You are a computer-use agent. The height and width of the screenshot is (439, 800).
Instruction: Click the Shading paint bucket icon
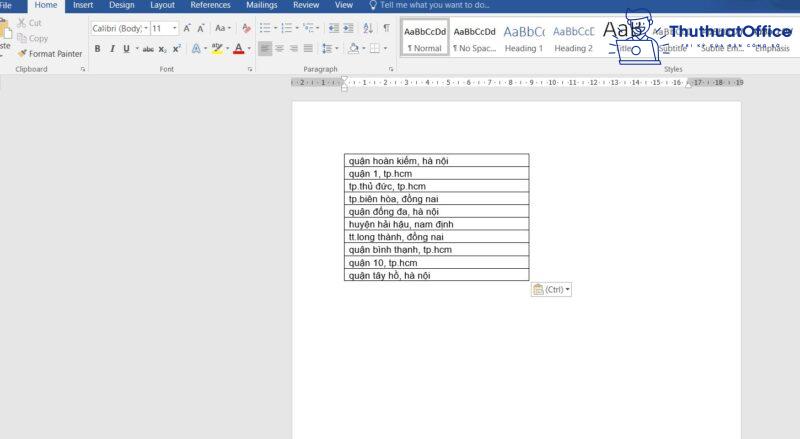pos(353,49)
